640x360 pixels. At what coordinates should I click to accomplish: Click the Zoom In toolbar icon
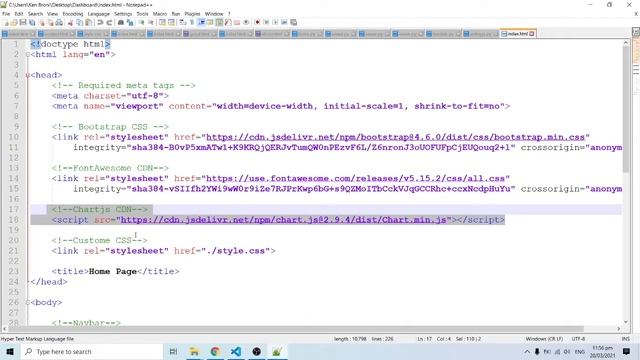(141, 22)
